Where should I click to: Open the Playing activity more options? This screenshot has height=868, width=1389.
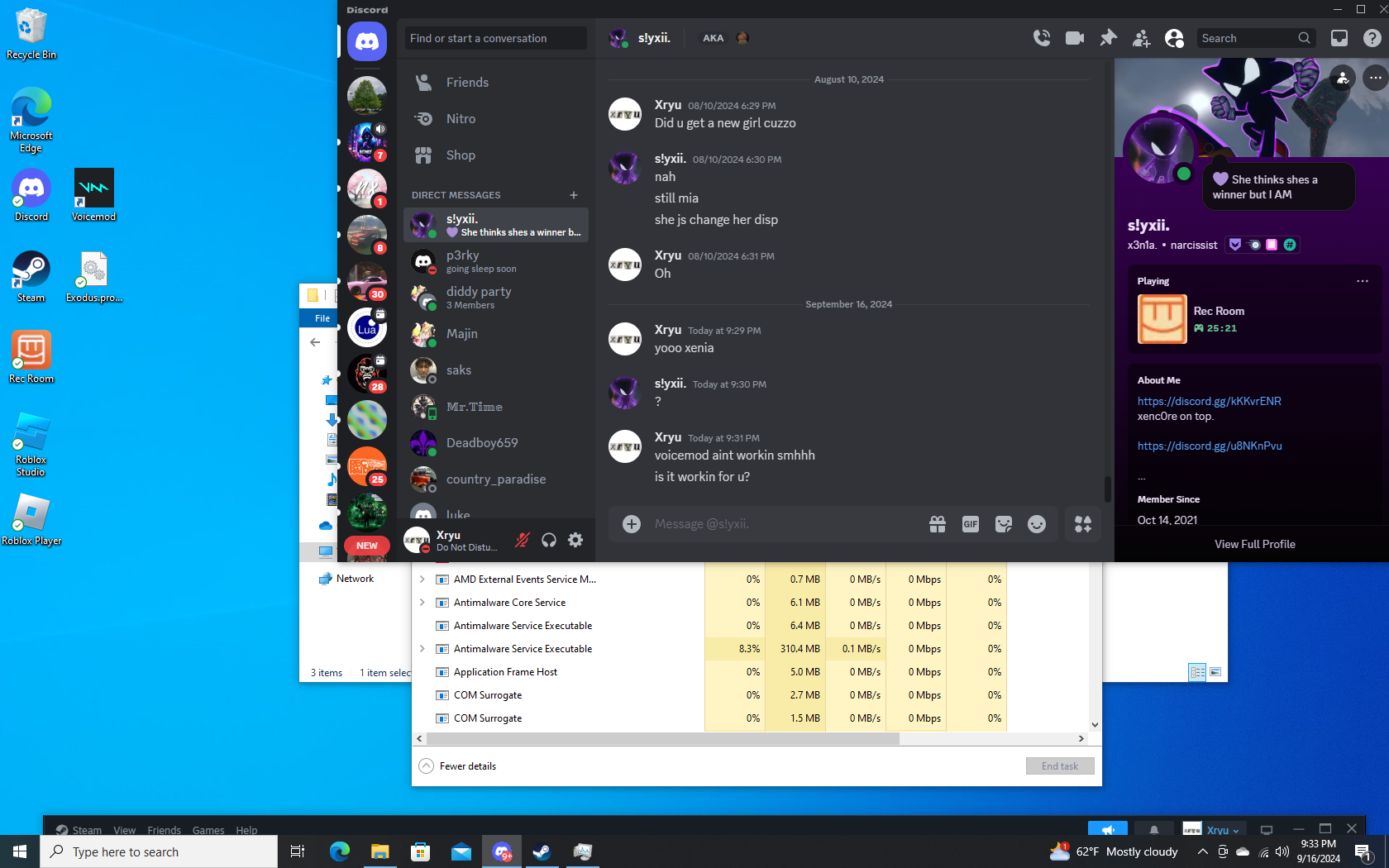click(1363, 281)
